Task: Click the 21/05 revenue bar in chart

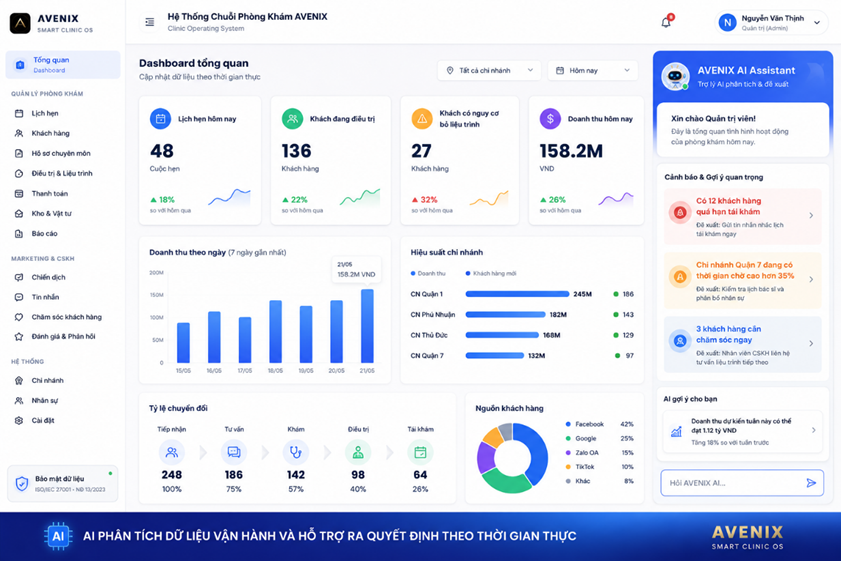Action: pyautogui.click(x=367, y=326)
